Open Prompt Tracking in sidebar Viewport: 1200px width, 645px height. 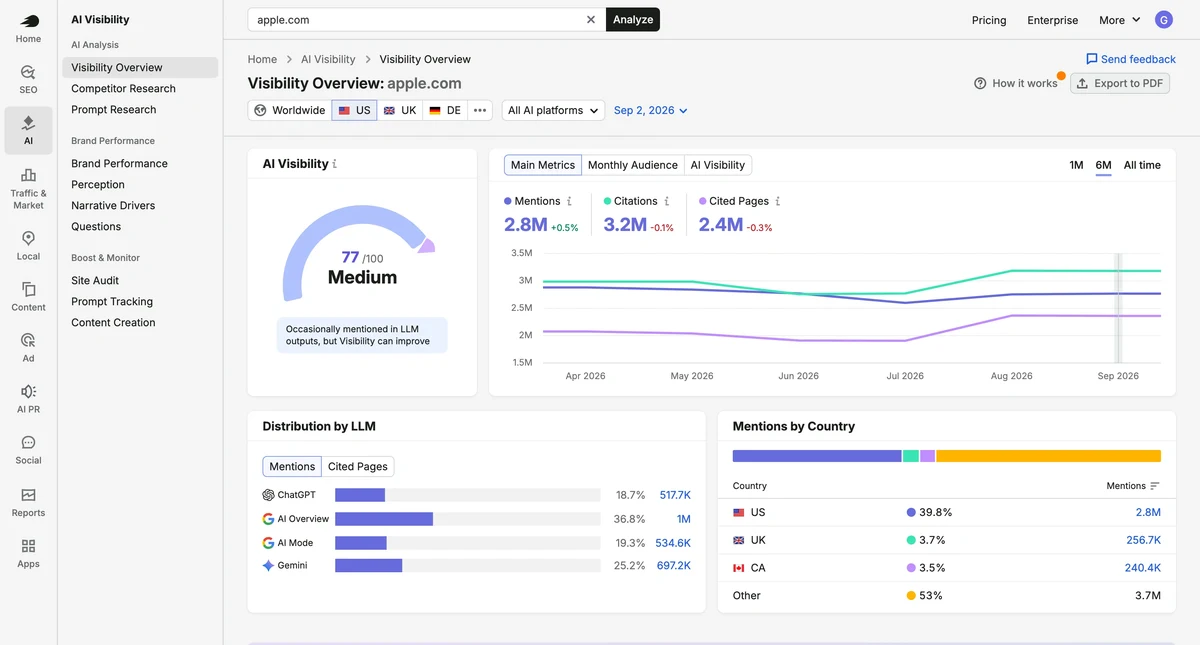coord(112,301)
